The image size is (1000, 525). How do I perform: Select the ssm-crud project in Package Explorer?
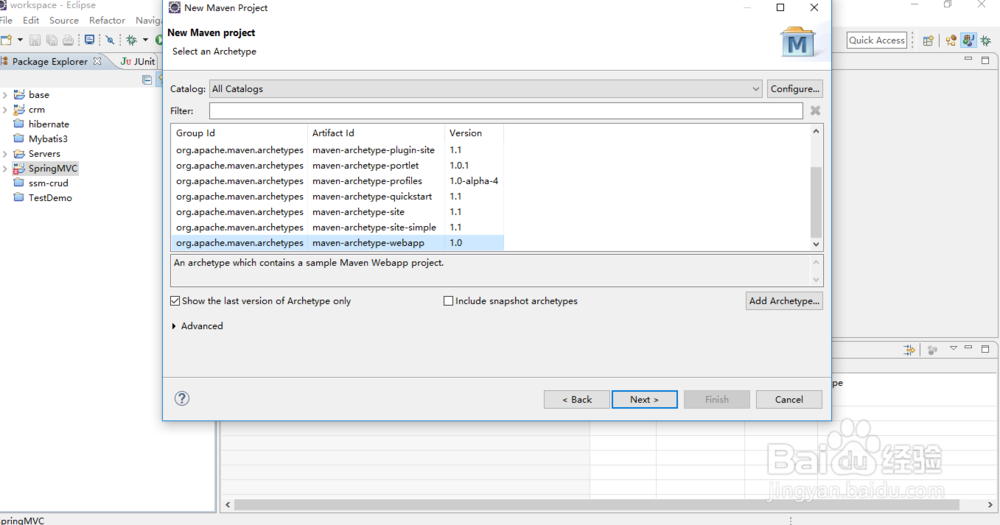point(48,182)
